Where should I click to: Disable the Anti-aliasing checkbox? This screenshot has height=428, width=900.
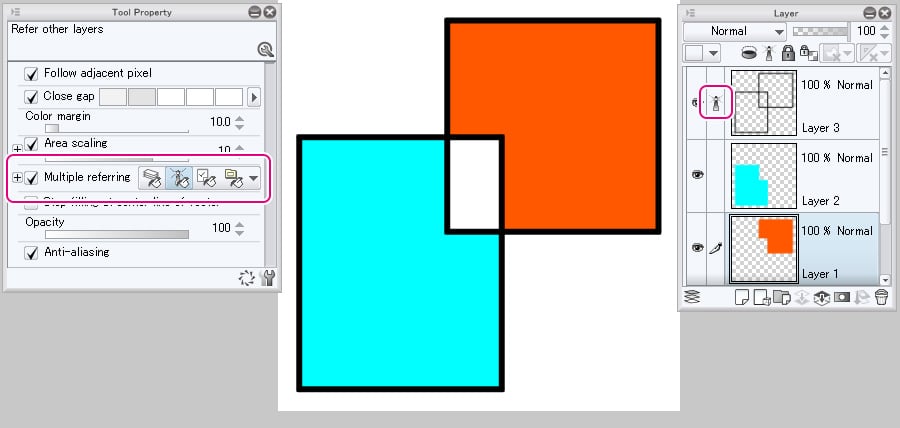tap(32, 253)
